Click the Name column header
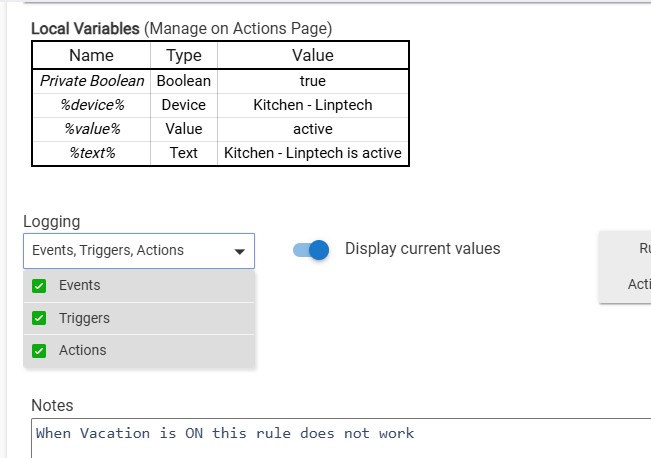 click(x=92, y=55)
